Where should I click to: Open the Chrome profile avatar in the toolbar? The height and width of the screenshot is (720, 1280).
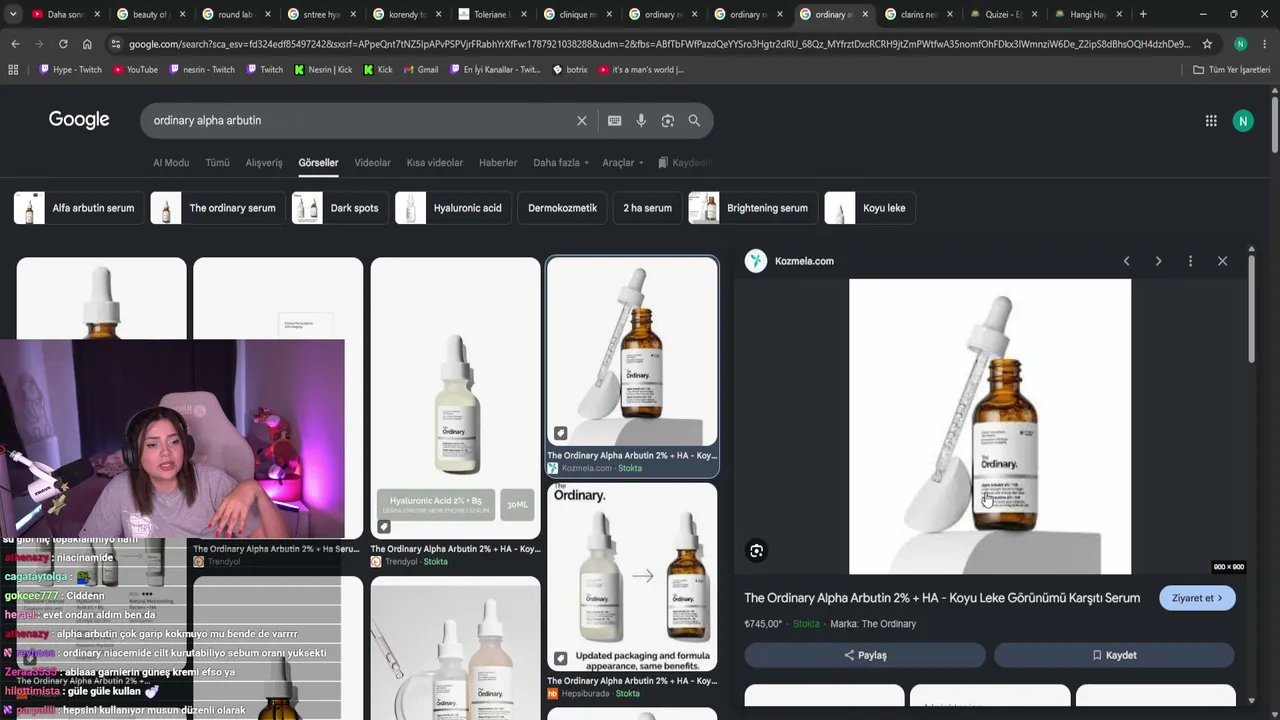(1240, 44)
